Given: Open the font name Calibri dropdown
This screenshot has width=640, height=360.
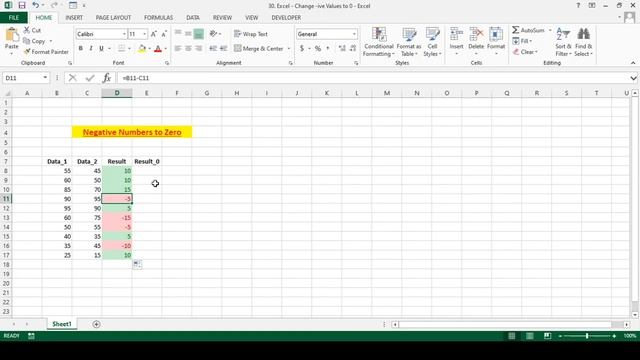Looking at the screenshot, I should pyautogui.click(x=124, y=34).
